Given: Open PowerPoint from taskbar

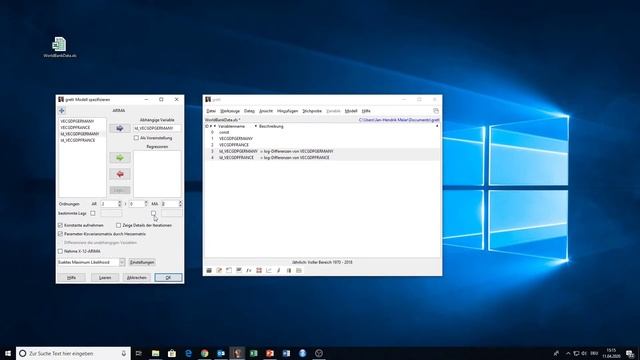Looking at the screenshot, I should coord(270,353).
